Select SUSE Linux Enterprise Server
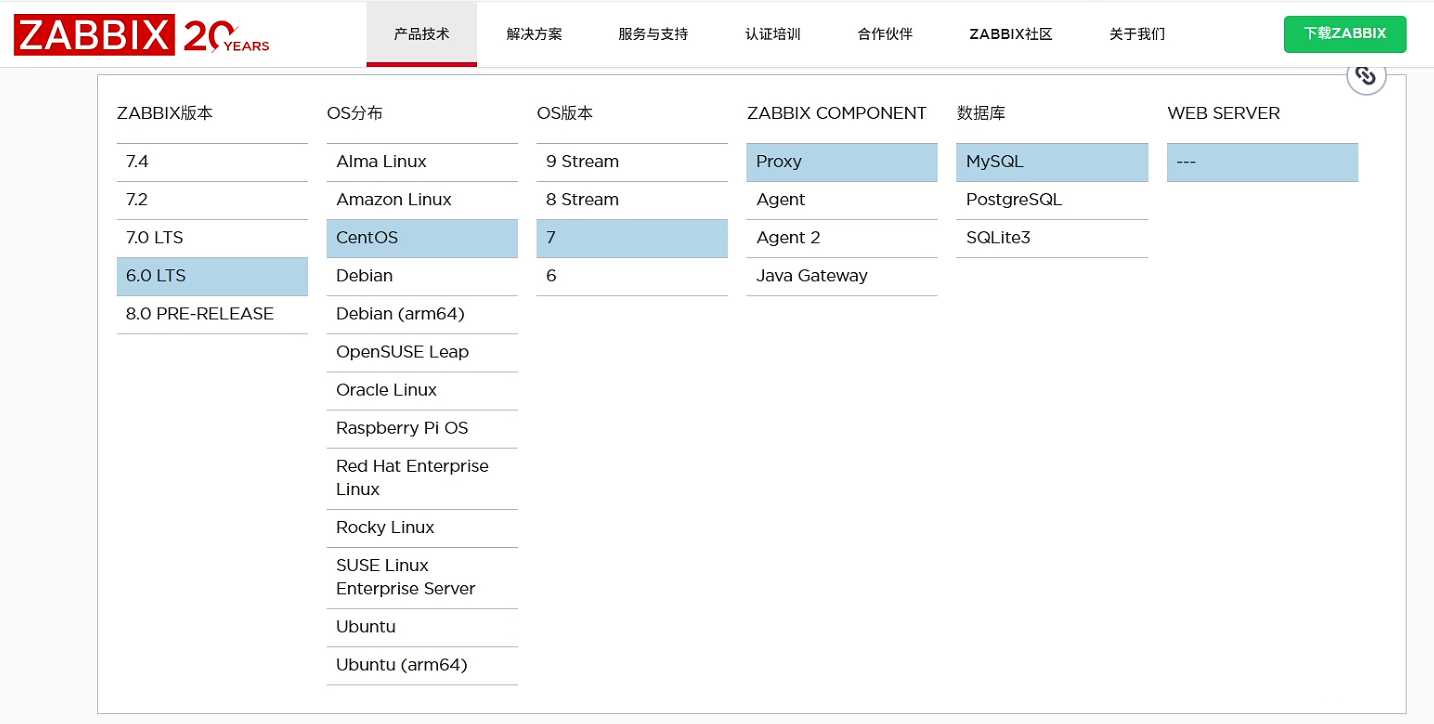This screenshot has width=1434, height=724. pos(422,577)
